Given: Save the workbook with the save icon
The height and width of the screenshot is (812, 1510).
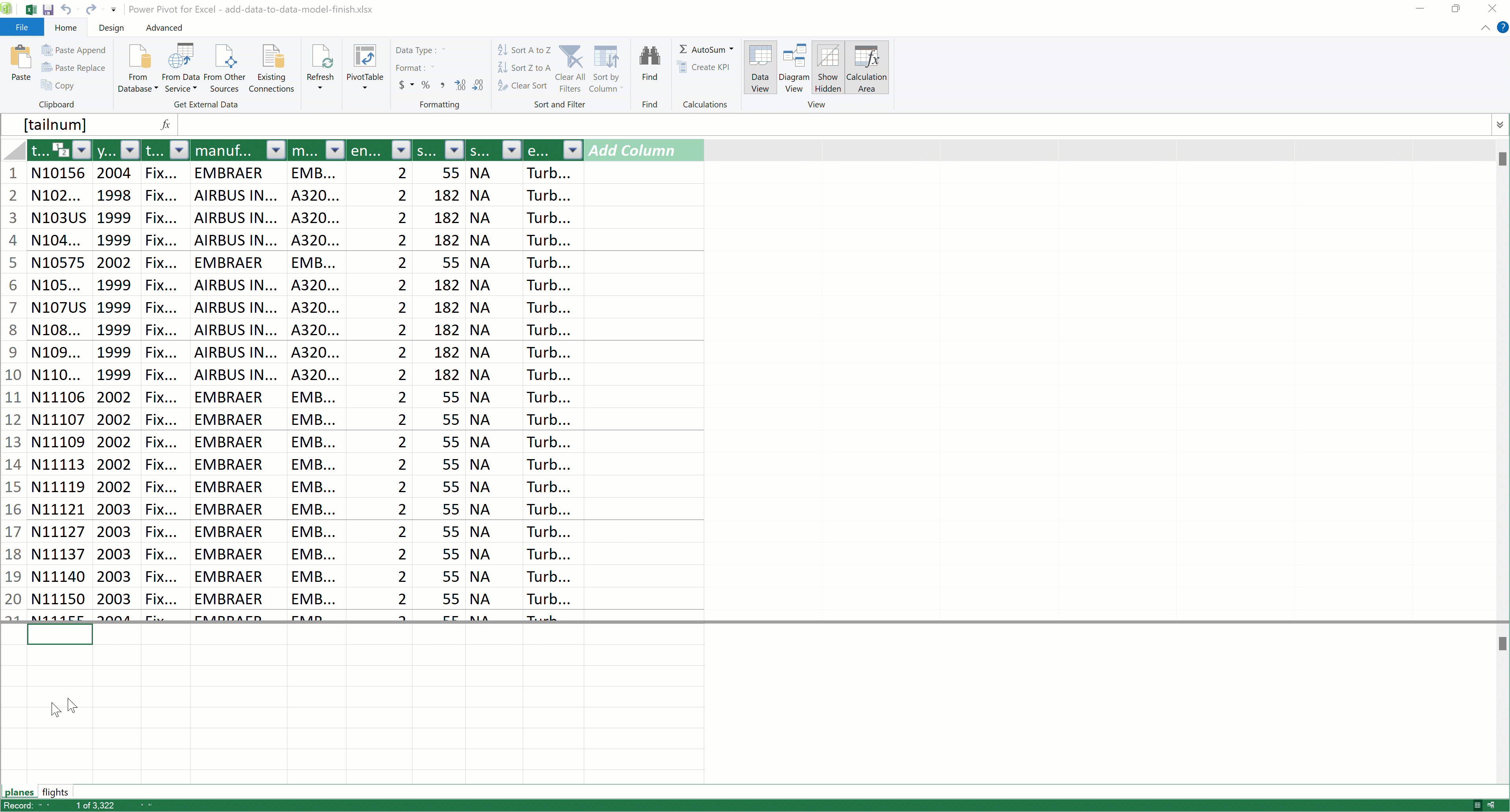Looking at the screenshot, I should click(x=48, y=9).
